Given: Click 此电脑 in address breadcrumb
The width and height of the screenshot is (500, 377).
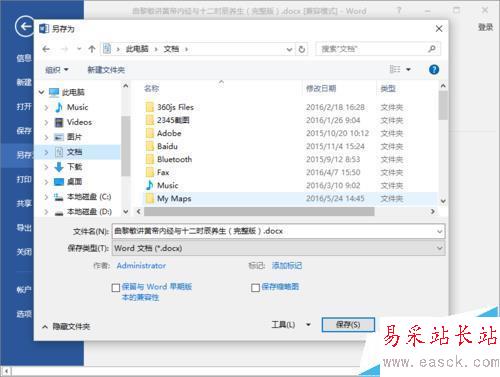Looking at the screenshot, I should click(x=137, y=49).
